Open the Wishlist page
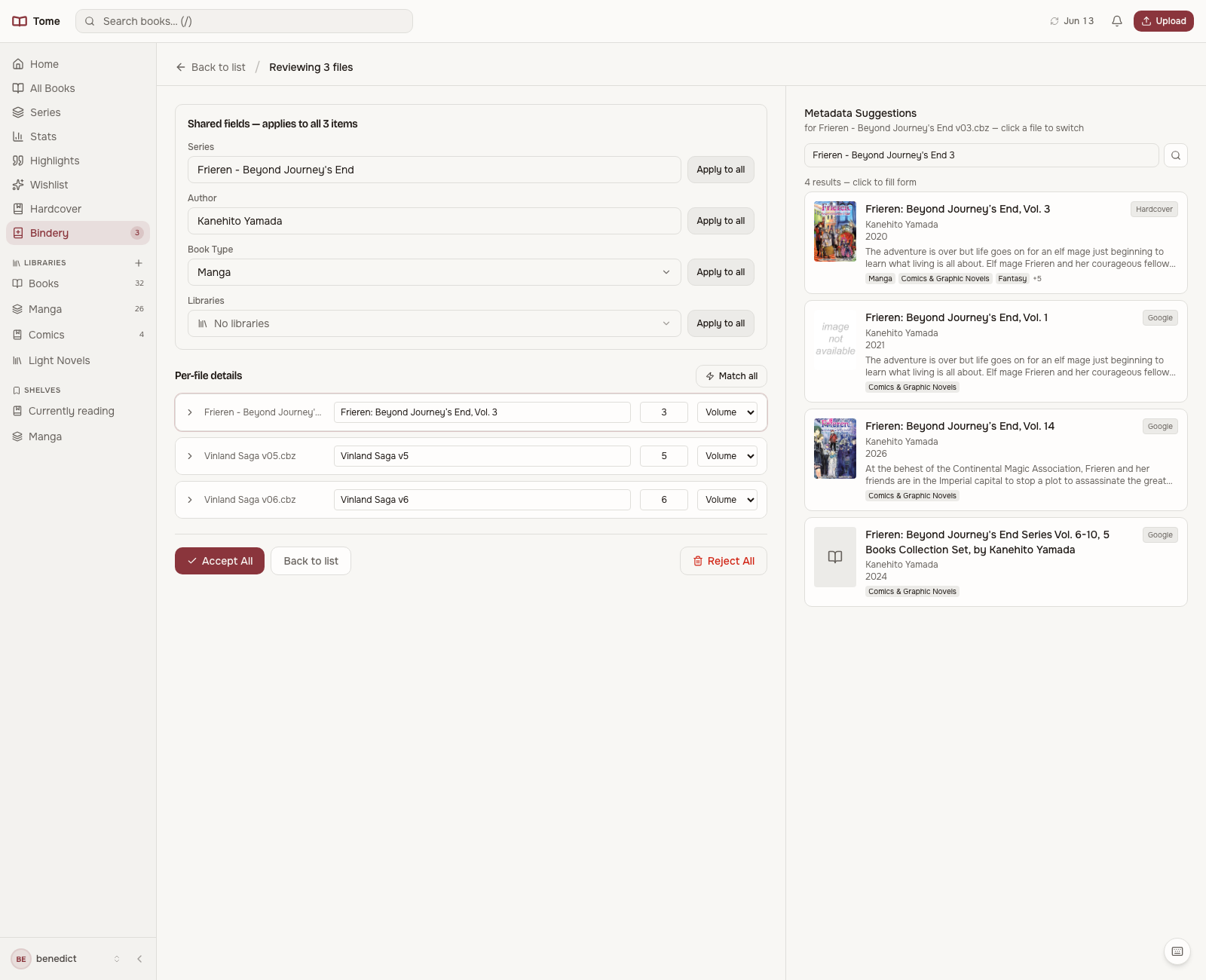The image size is (1206, 980). [78, 185]
